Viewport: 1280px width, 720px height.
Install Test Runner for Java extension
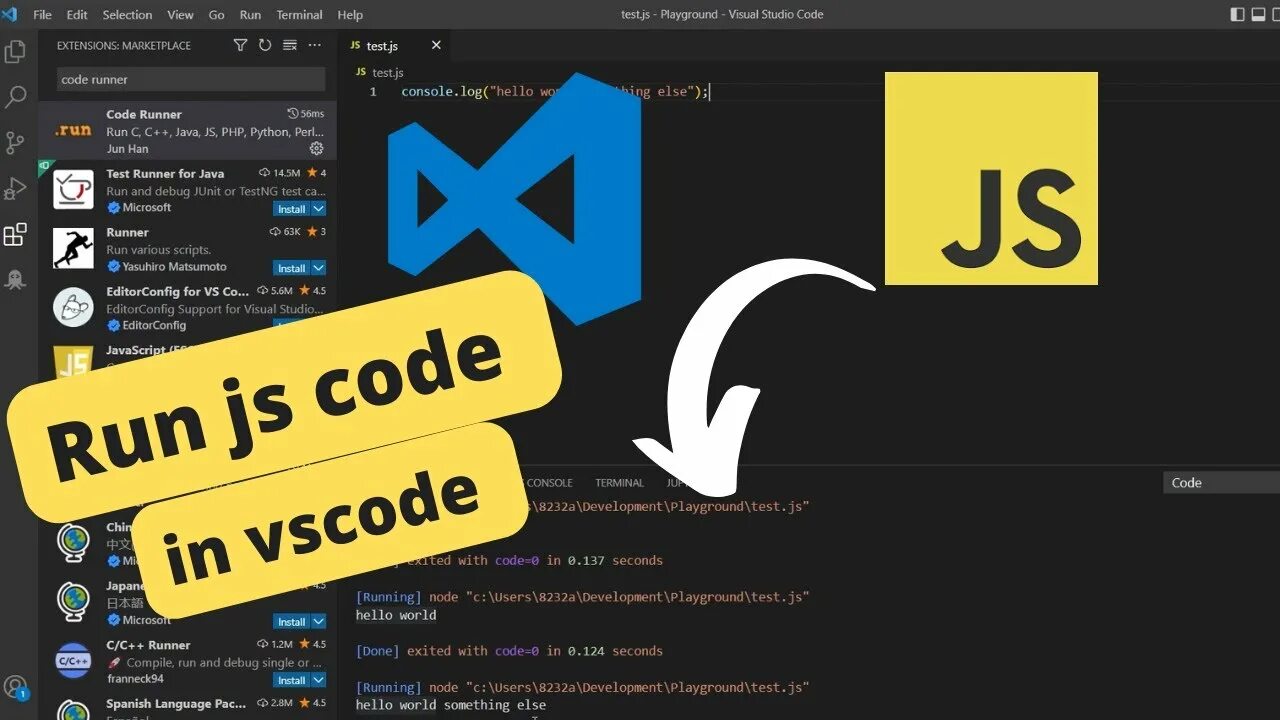tap(292, 209)
